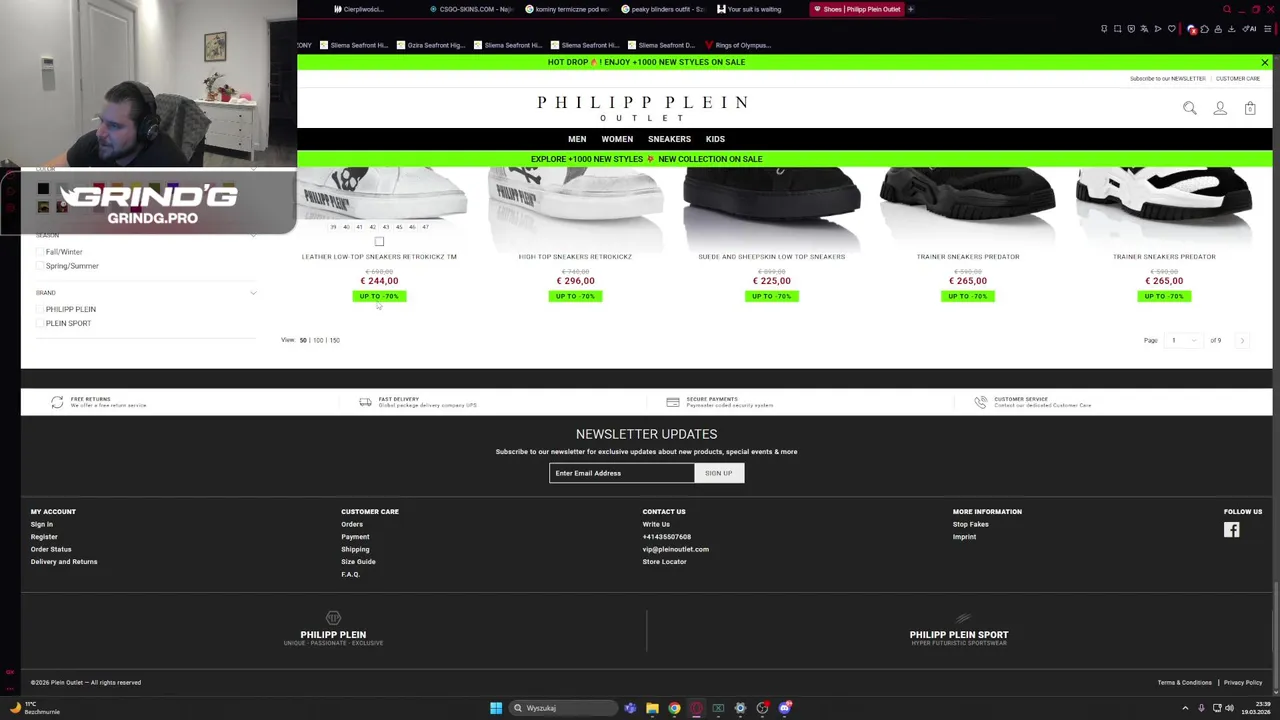The image size is (1280, 720).
Task: Tick the Fall/Winter season checkbox
Action: 41,252
